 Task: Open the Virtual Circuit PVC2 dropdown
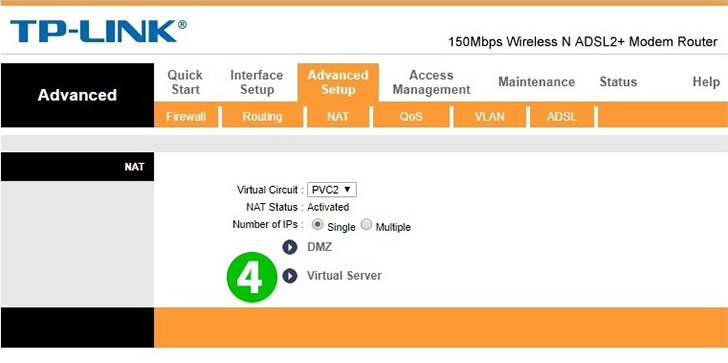[x=332, y=190]
